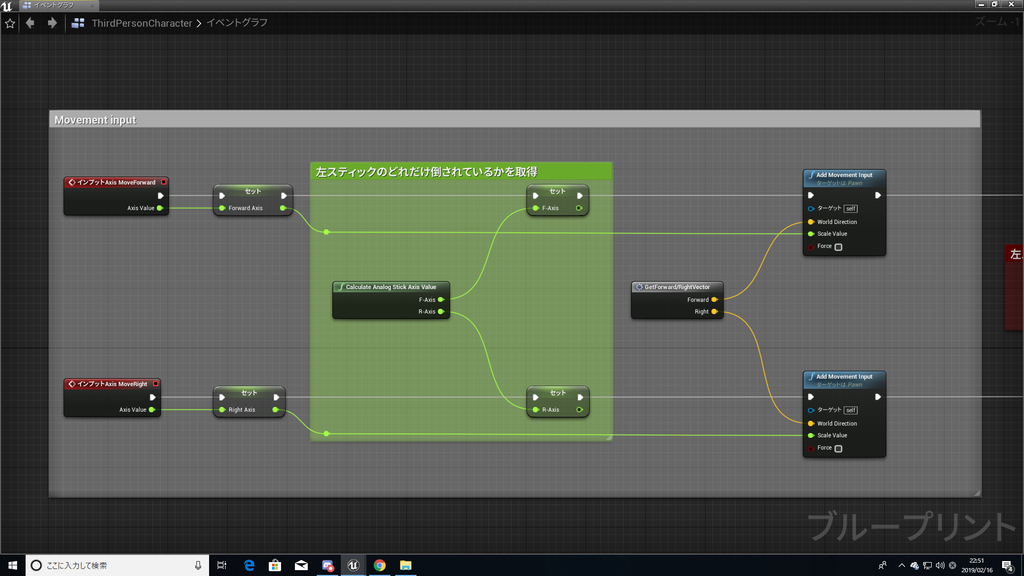Viewport: 1024px width, 576px height.
Task: Launch Microsoft Edge from taskbar
Action: click(249, 566)
